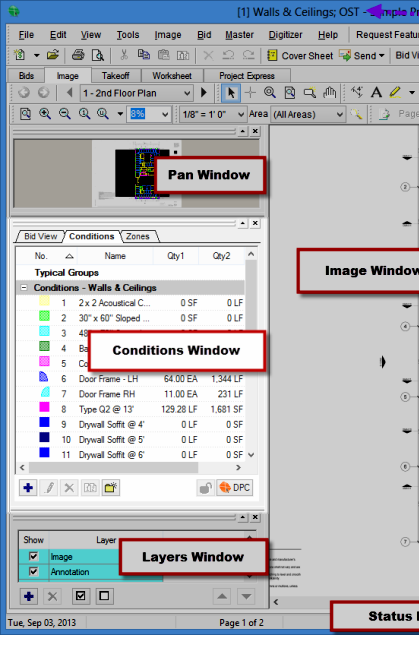Image resolution: width=419 pixels, height=647 pixels.
Task: Click the DPC button
Action: point(234,488)
